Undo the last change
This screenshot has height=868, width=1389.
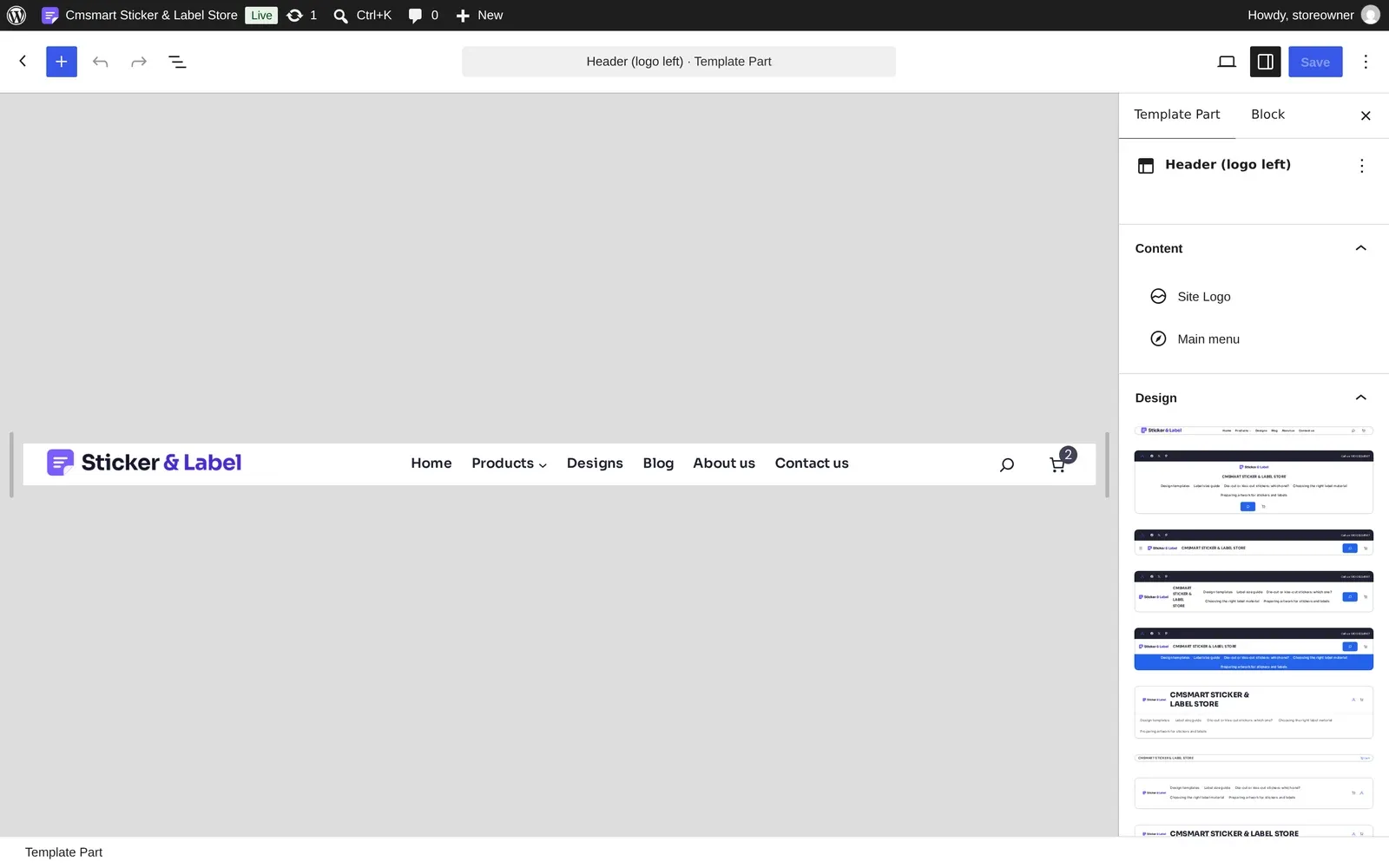pyautogui.click(x=101, y=62)
